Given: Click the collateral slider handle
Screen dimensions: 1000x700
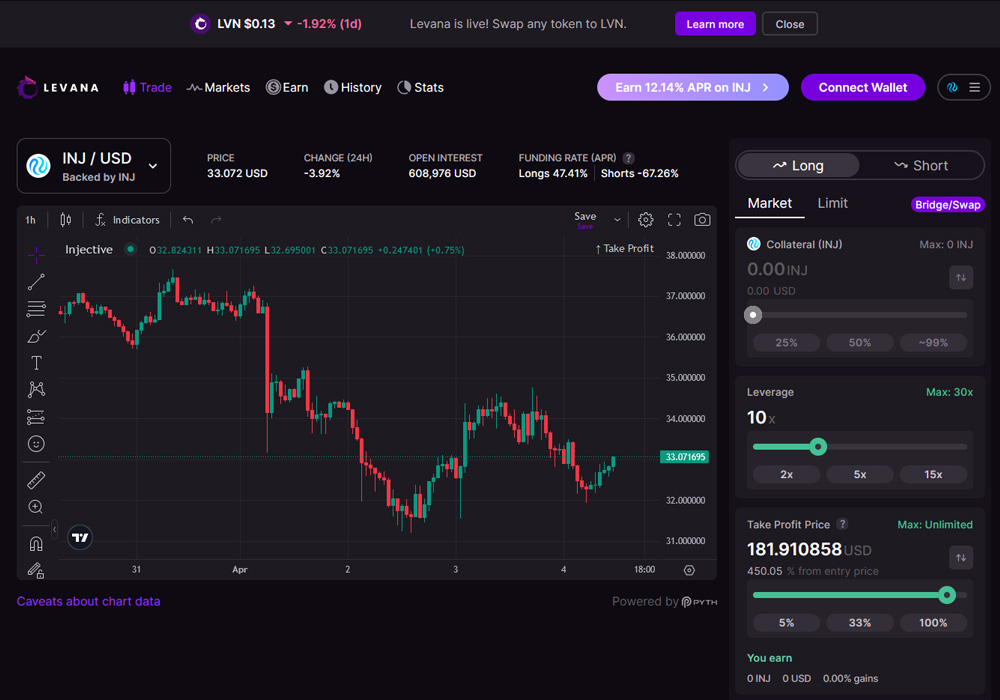Looking at the screenshot, I should click(753, 315).
